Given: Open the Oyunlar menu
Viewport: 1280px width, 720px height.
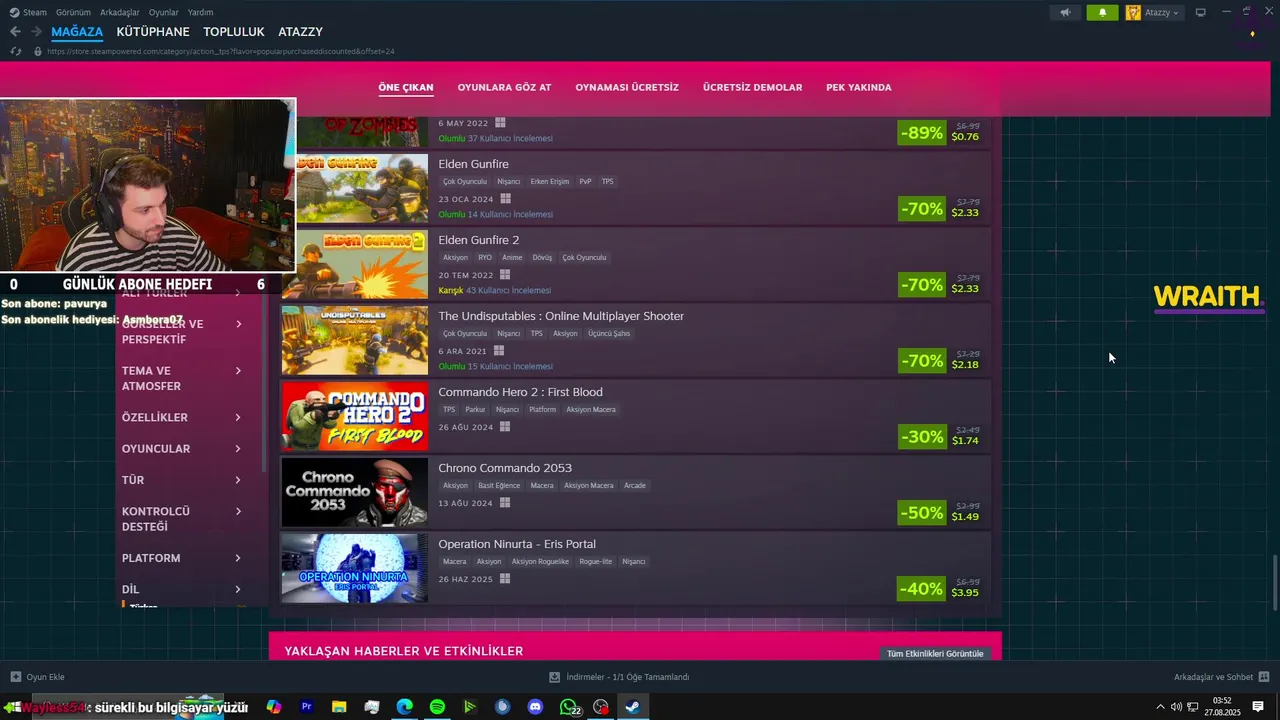Looking at the screenshot, I should tap(164, 12).
